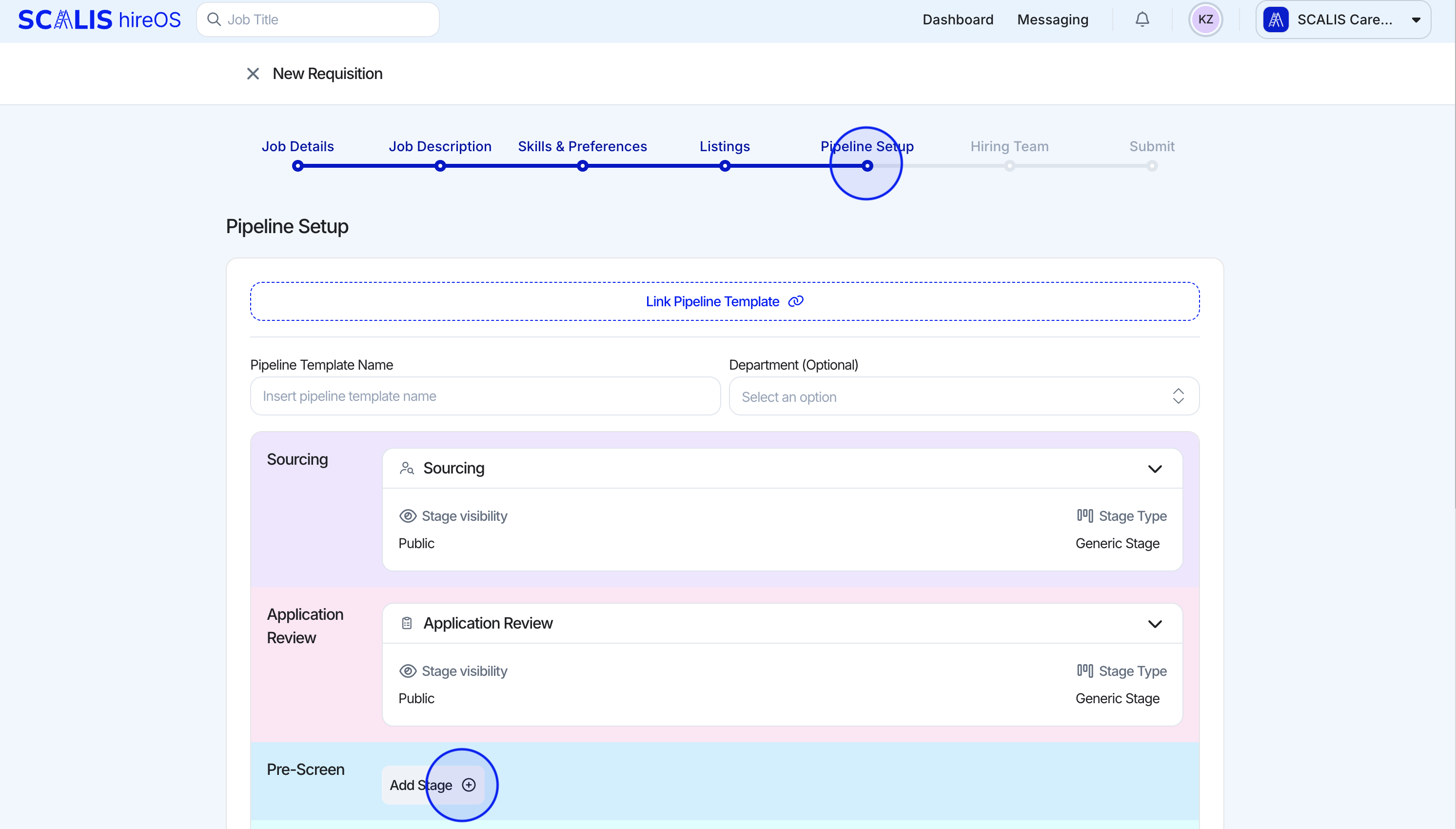
Task: Click Link Pipeline Template button
Action: point(724,302)
